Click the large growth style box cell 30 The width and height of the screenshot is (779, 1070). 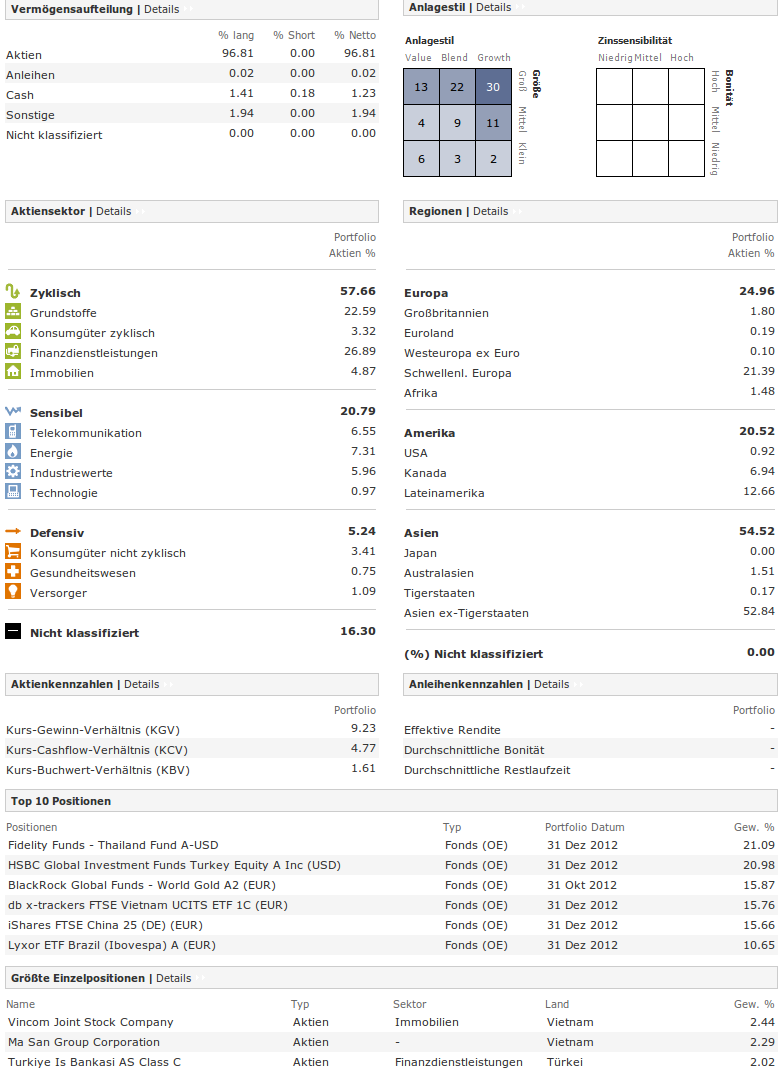coord(493,87)
